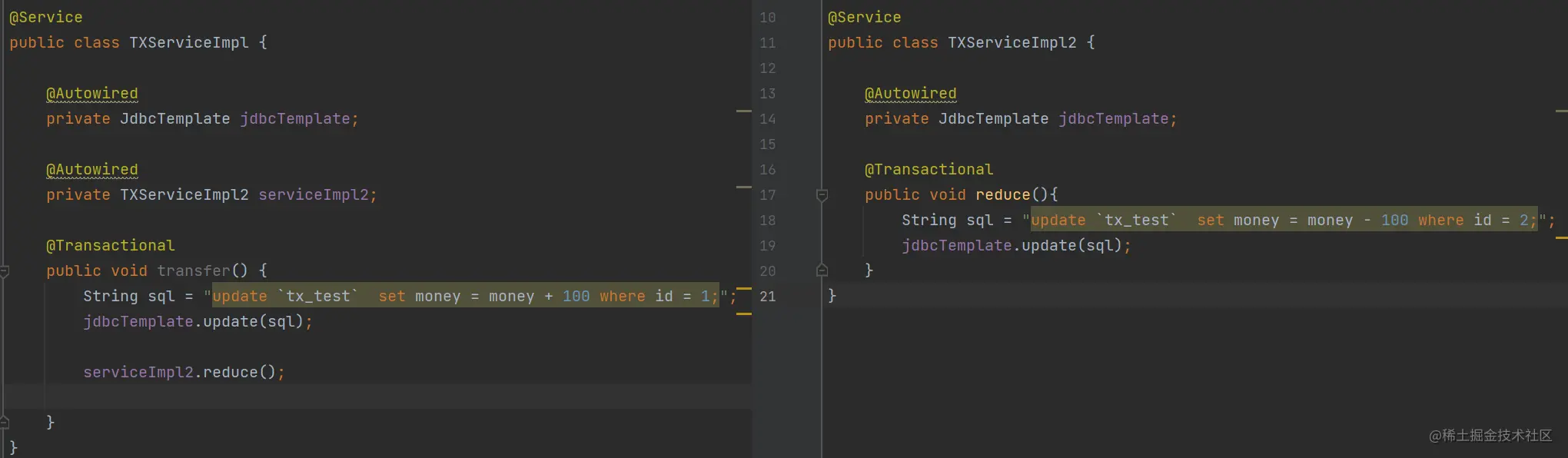
Task: Click 'private TXServiceImpl2 serviceImpl2;' field declaration
Action: [x=211, y=195]
